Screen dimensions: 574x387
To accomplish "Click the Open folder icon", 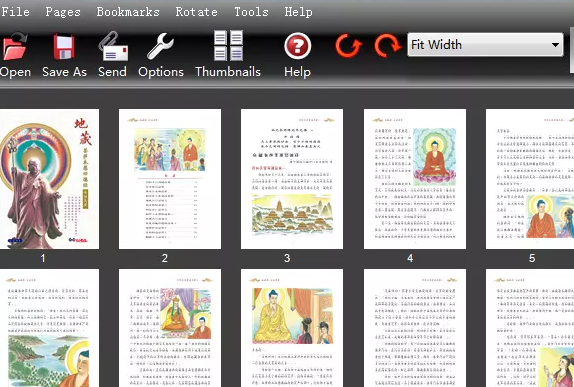I will 15,46.
